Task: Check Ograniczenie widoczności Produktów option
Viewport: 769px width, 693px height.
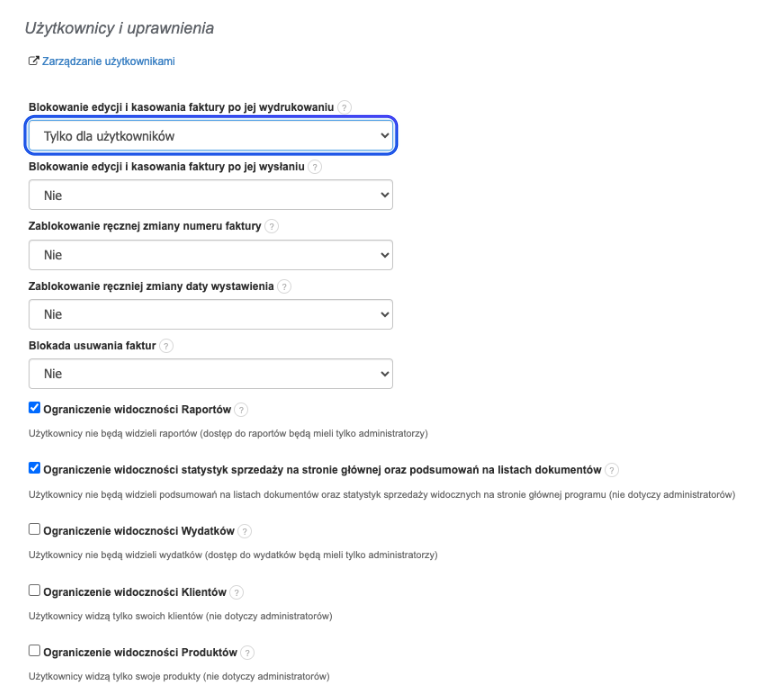Action: click(35, 652)
